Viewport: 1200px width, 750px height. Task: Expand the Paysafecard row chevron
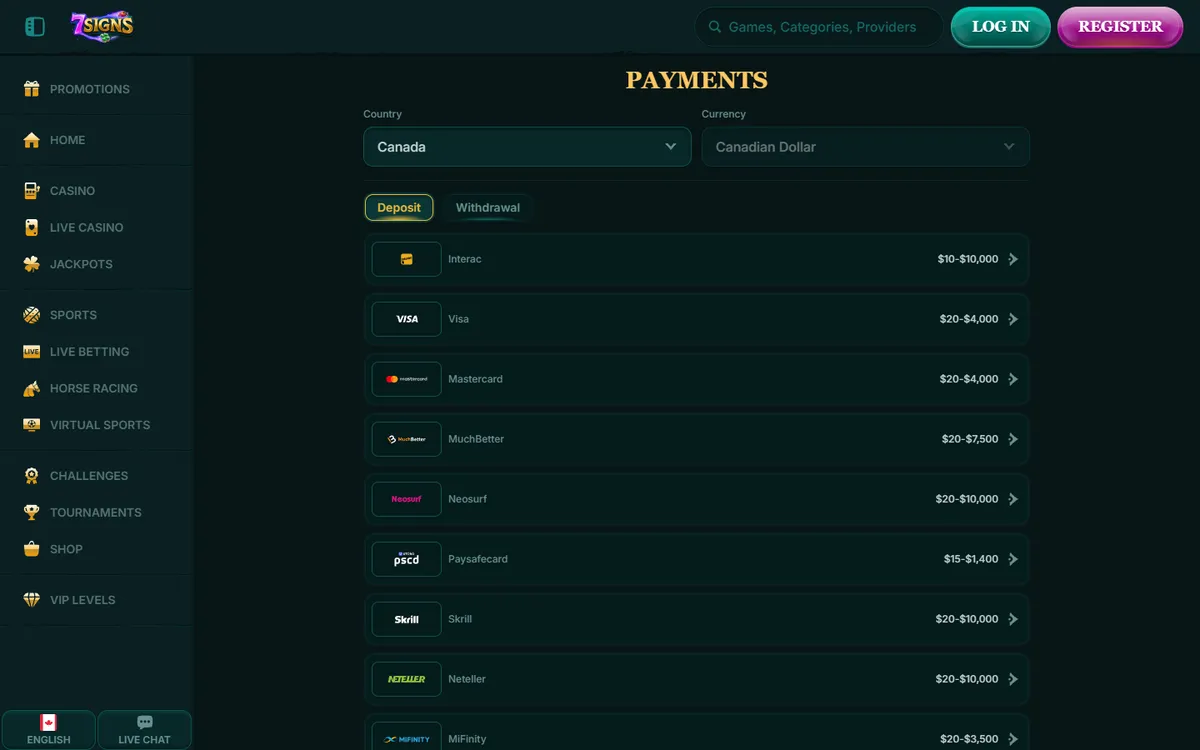click(1013, 559)
